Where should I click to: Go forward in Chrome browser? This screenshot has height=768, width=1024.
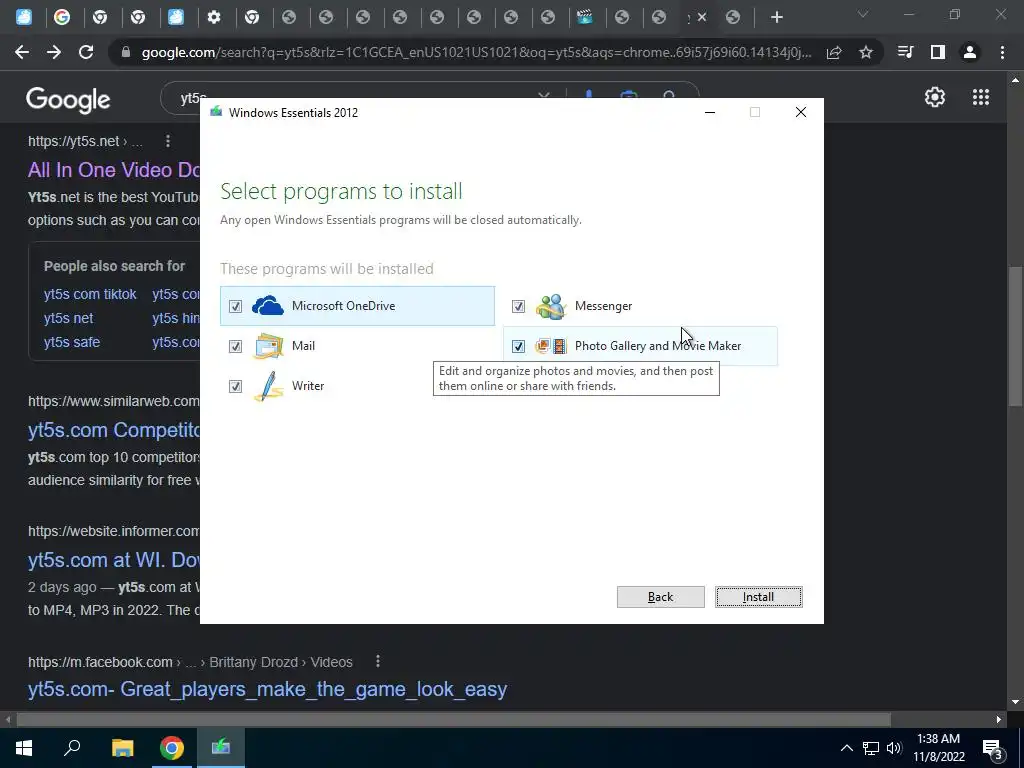click(54, 52)
